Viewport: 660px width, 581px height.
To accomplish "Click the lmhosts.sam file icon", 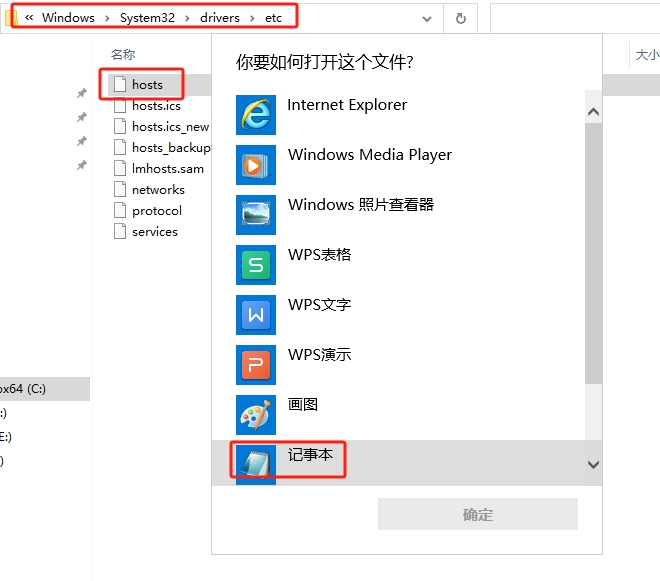I will 120,168.
